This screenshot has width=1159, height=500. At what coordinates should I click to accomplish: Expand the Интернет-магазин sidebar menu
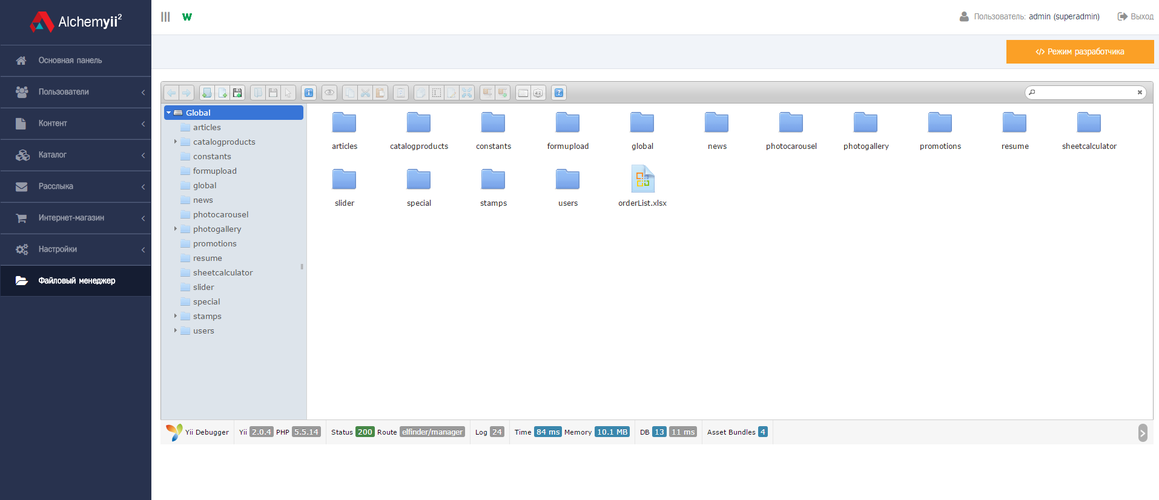tap(75, 218)
